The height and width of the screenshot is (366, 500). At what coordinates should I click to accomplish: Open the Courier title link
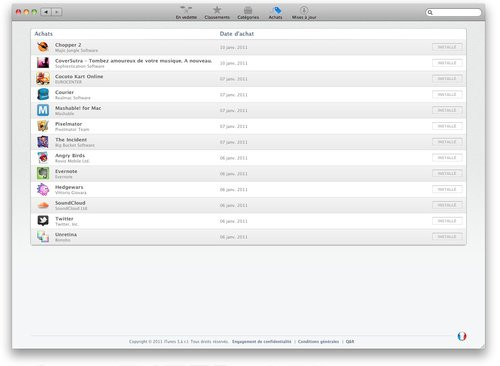64,92
